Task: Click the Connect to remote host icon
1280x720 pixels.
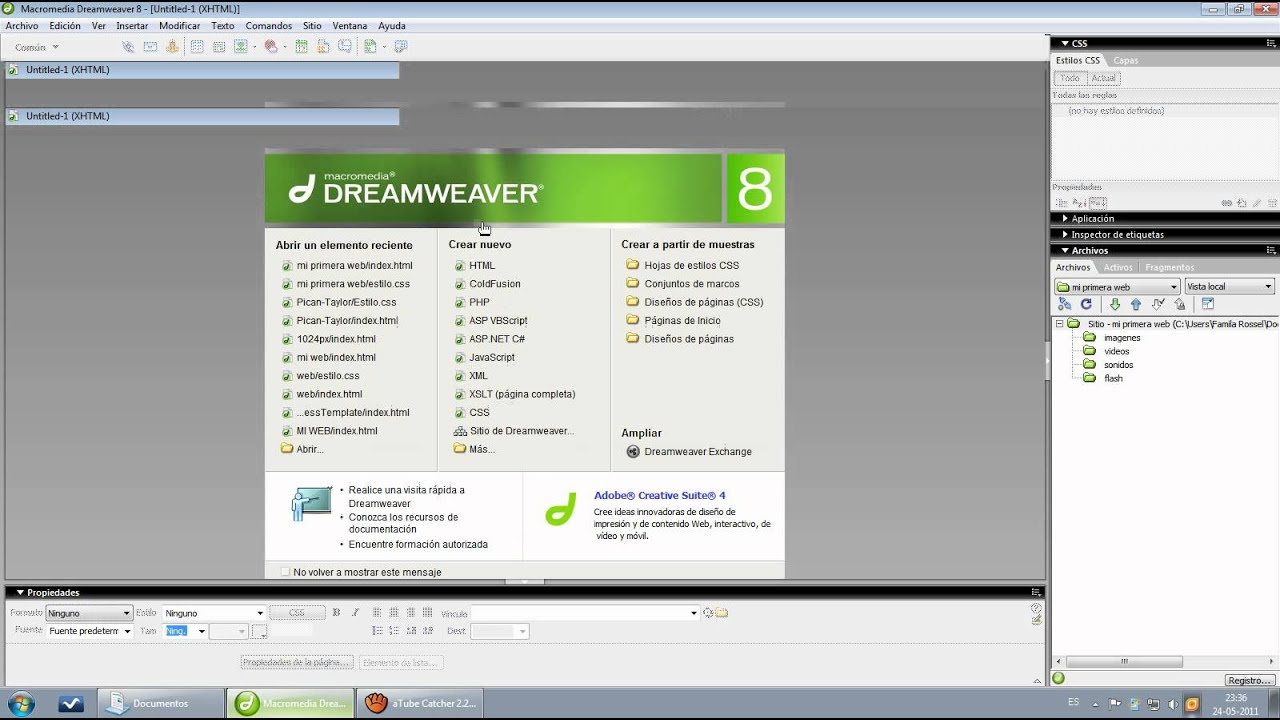Action: pos(1064,304)
